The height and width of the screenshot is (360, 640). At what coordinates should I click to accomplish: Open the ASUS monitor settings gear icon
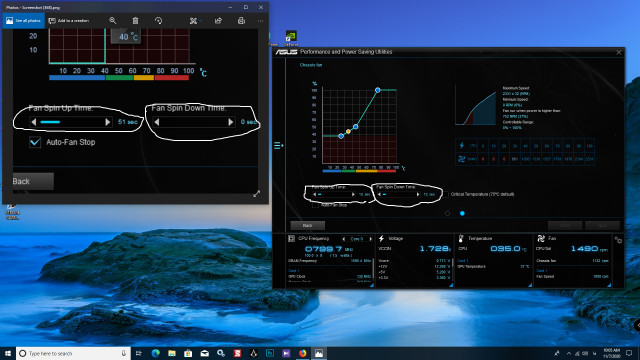(x=618, y=240)
